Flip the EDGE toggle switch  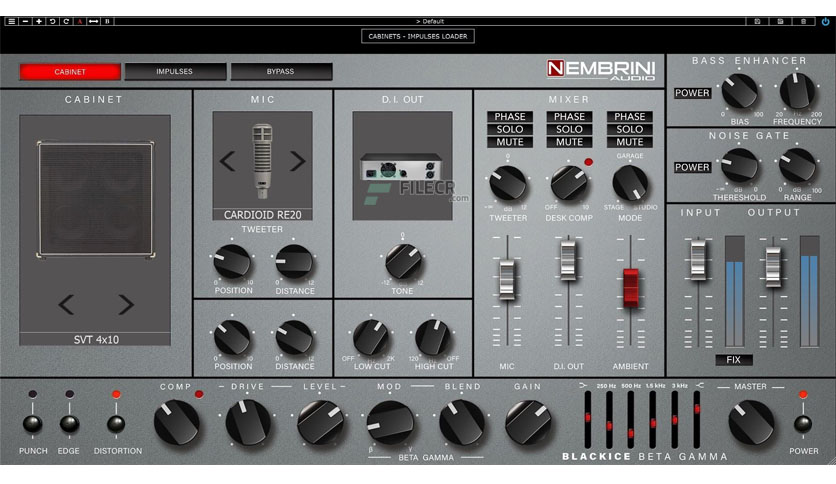point(69,424)
